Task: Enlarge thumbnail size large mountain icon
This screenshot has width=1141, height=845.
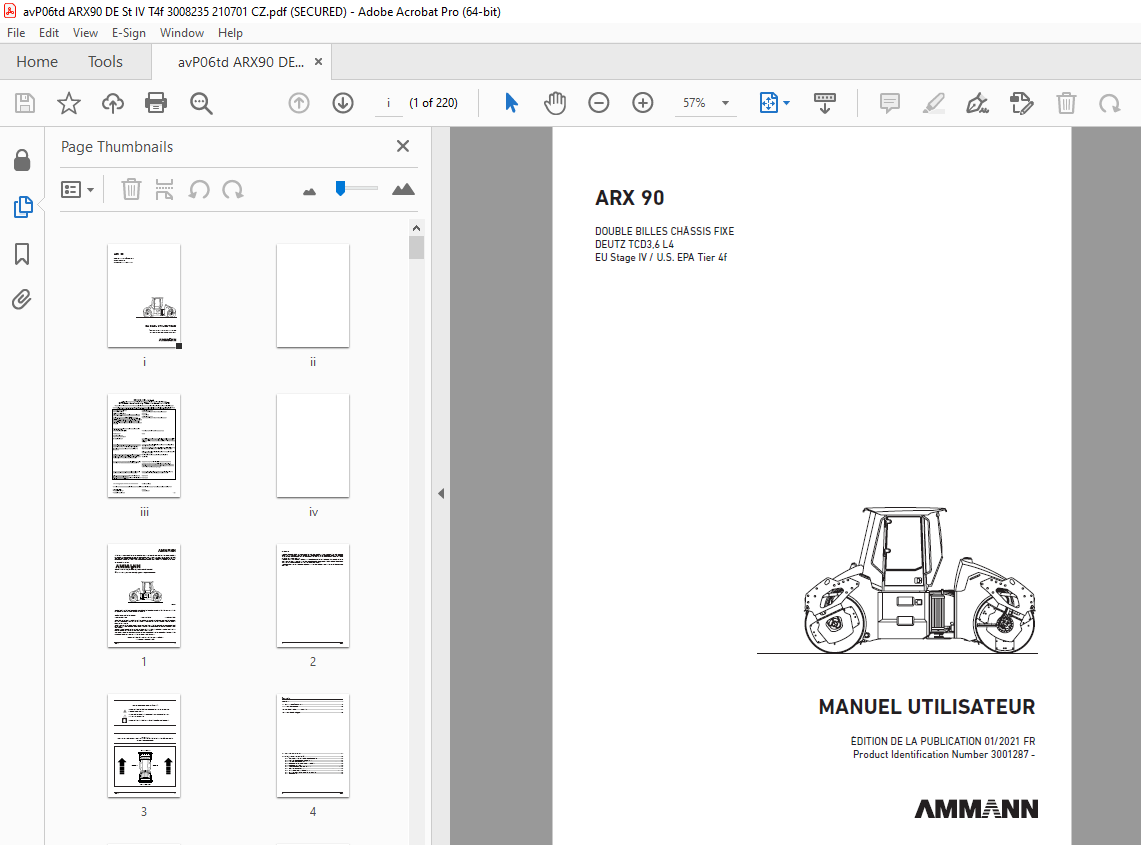Action: click(403, 190)
